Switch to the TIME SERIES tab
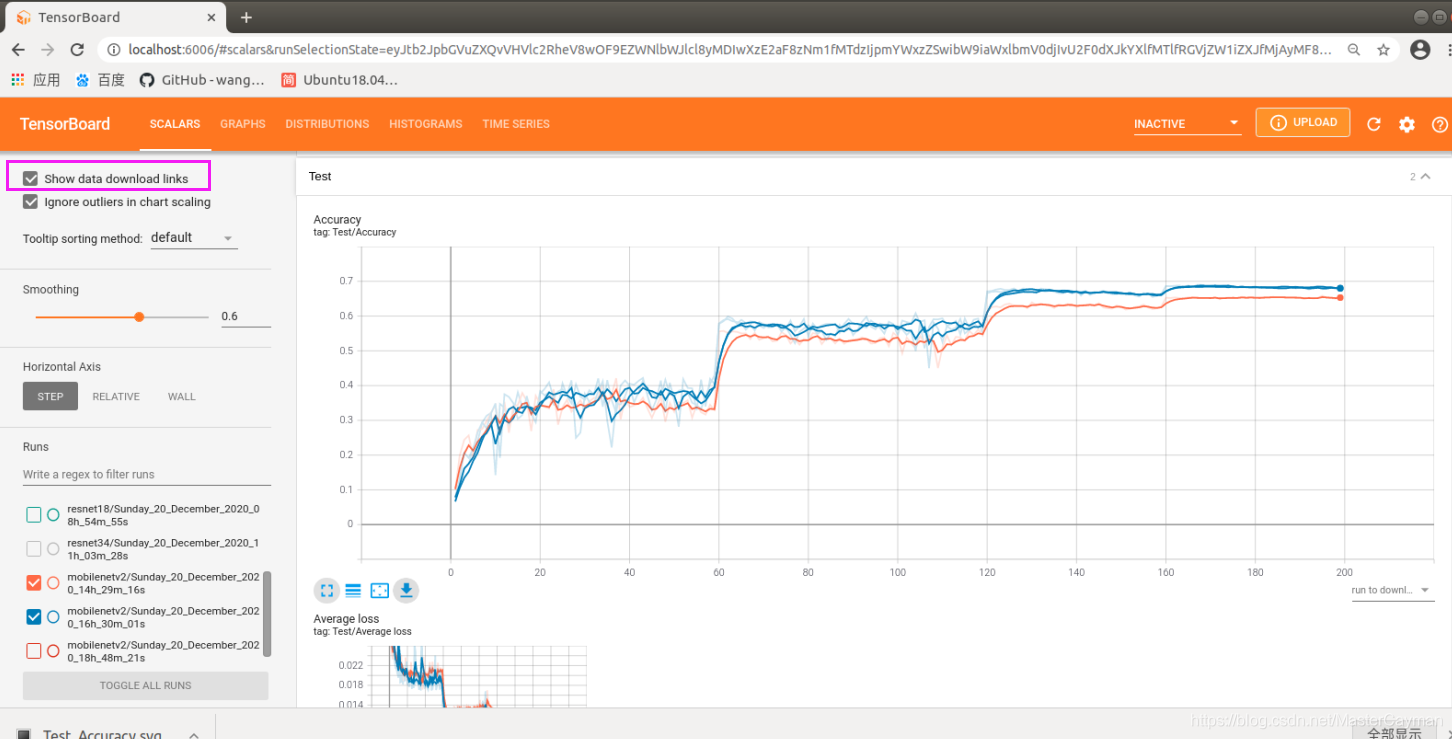 516,124
